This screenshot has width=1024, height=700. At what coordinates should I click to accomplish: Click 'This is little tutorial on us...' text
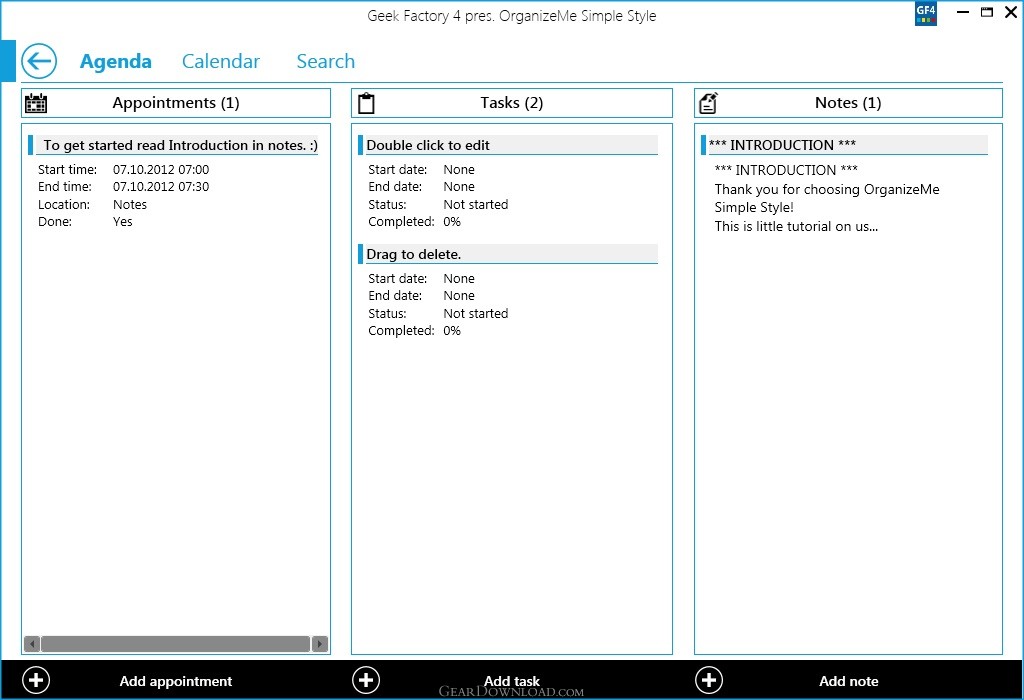(796, 227)
